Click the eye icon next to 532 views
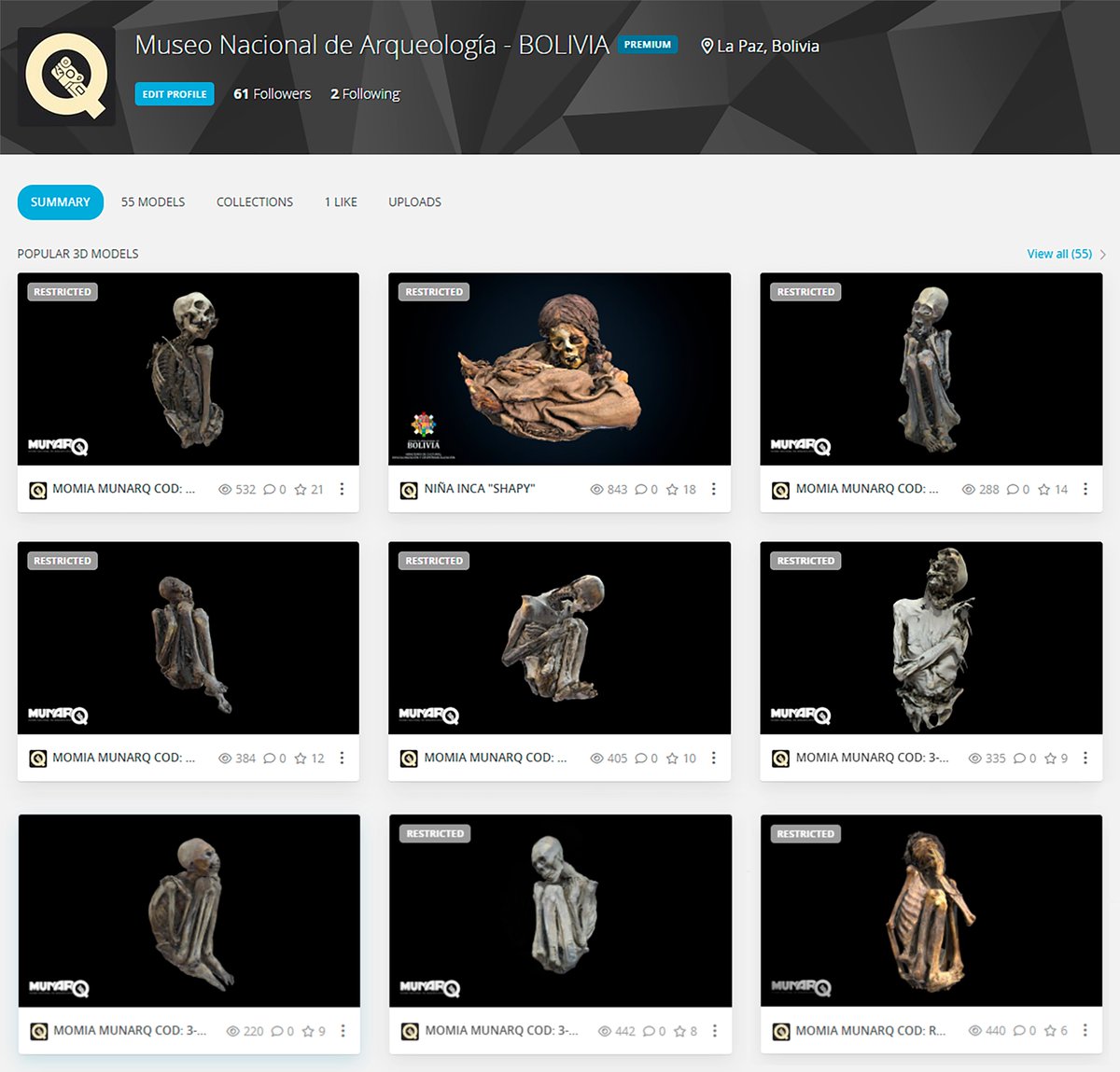Viewport: 1120px width, 1072px height. click(x=225, y=489)
